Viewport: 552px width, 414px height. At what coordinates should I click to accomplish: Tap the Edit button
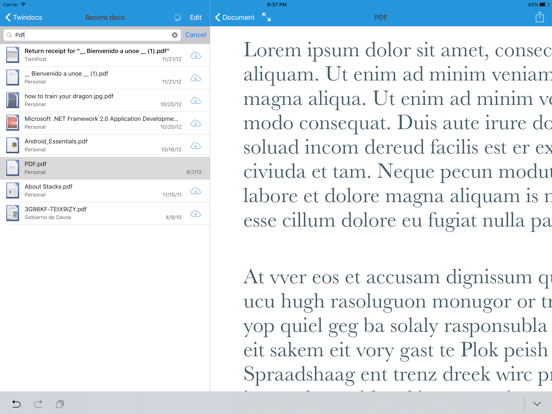pos(195,17)
